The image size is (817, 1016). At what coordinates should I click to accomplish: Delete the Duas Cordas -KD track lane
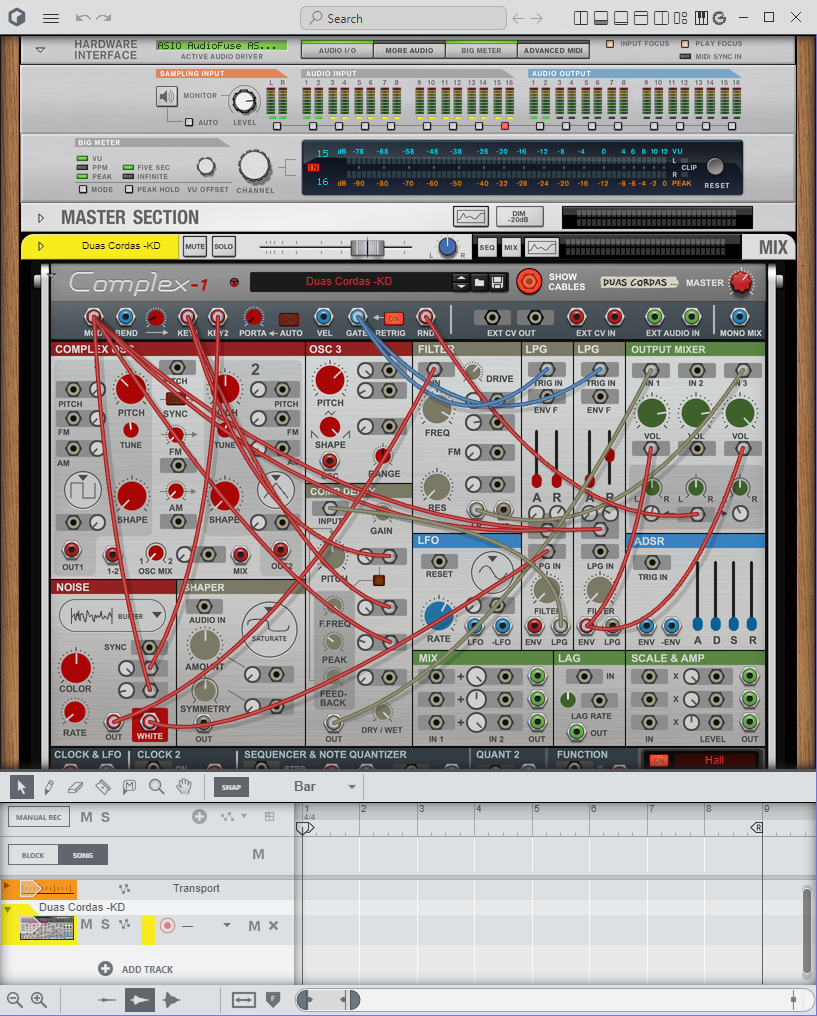[273, 926]
